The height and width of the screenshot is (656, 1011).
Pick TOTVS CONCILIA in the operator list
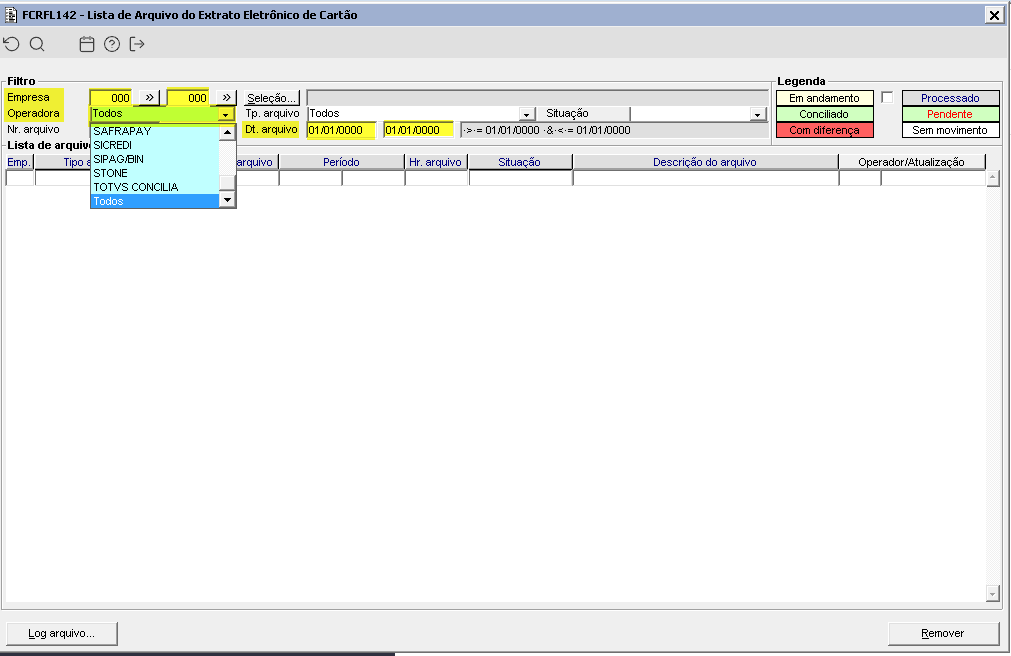pyautogui.click(x=155, y=187)
